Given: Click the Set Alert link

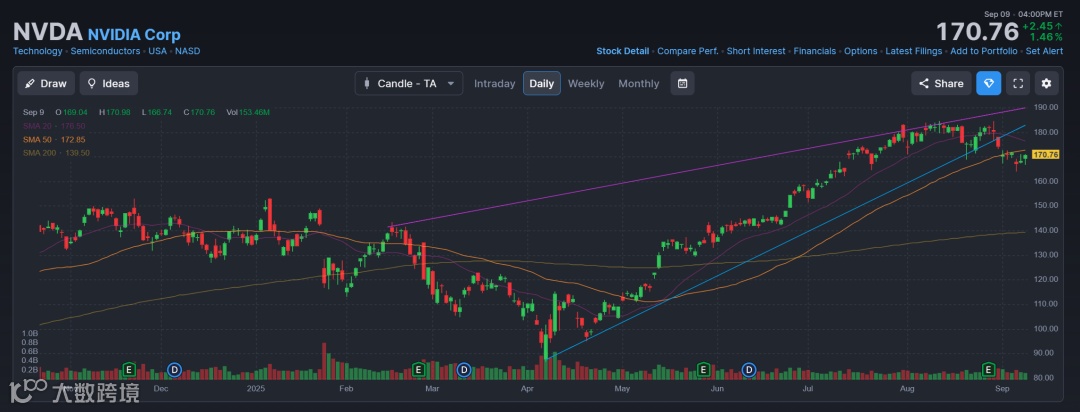Looking at the screenshot, I should point(1044,51).
